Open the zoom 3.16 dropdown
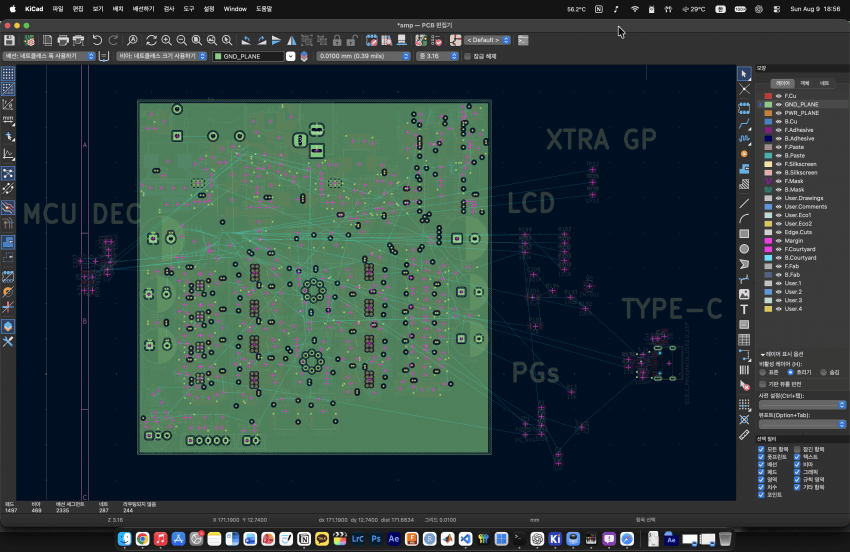The height and width of the screenshot is (552, 850). 437,56
